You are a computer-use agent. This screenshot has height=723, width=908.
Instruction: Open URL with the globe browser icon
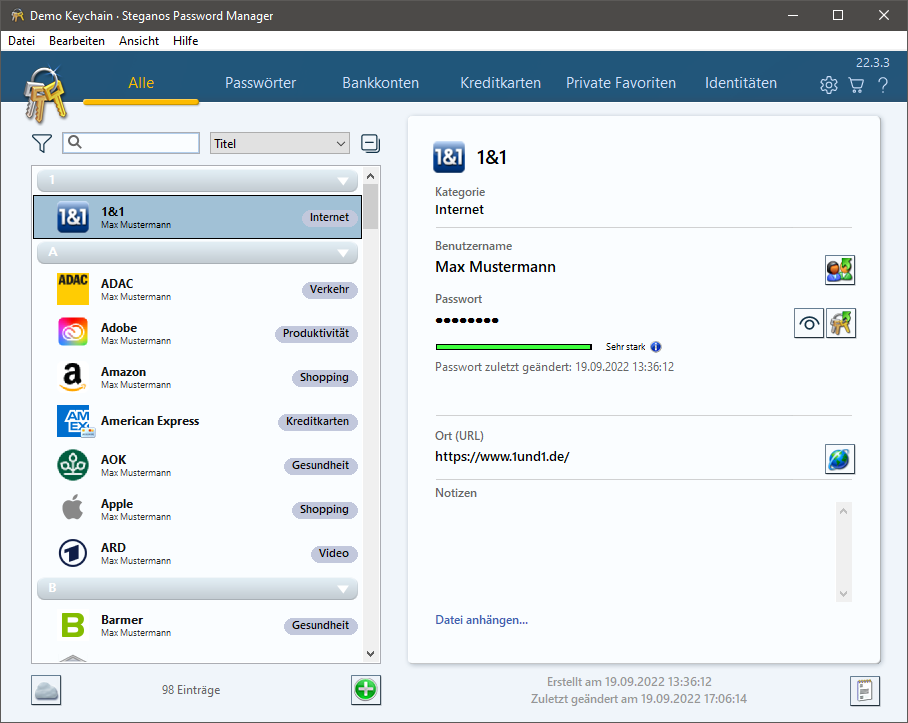point(840,459)
